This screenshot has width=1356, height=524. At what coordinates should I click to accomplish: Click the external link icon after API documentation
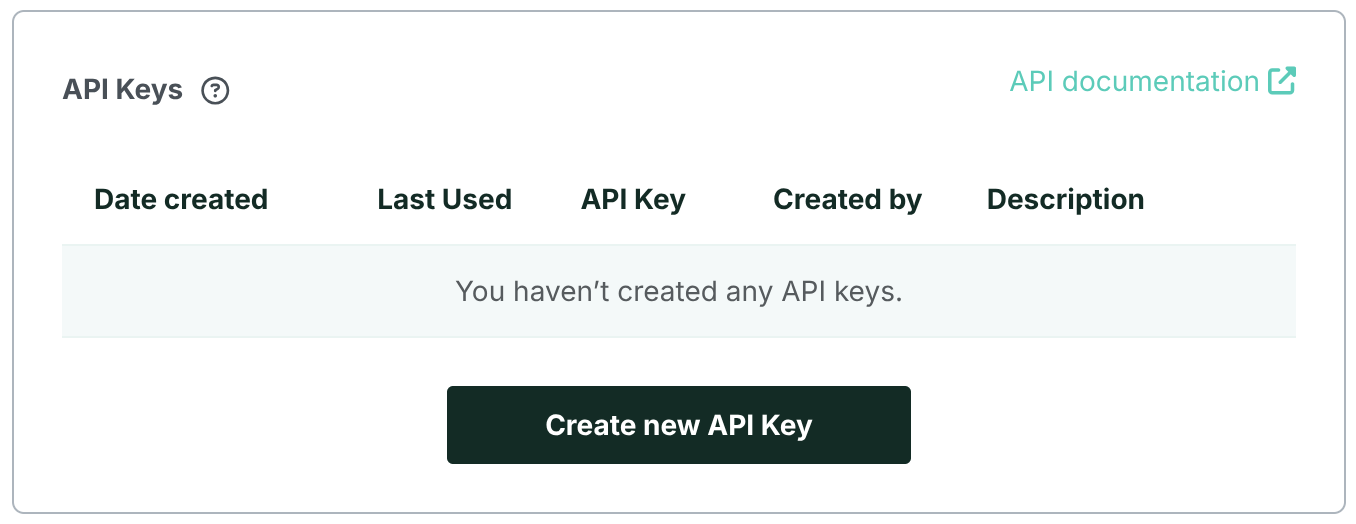[1282, 81]
